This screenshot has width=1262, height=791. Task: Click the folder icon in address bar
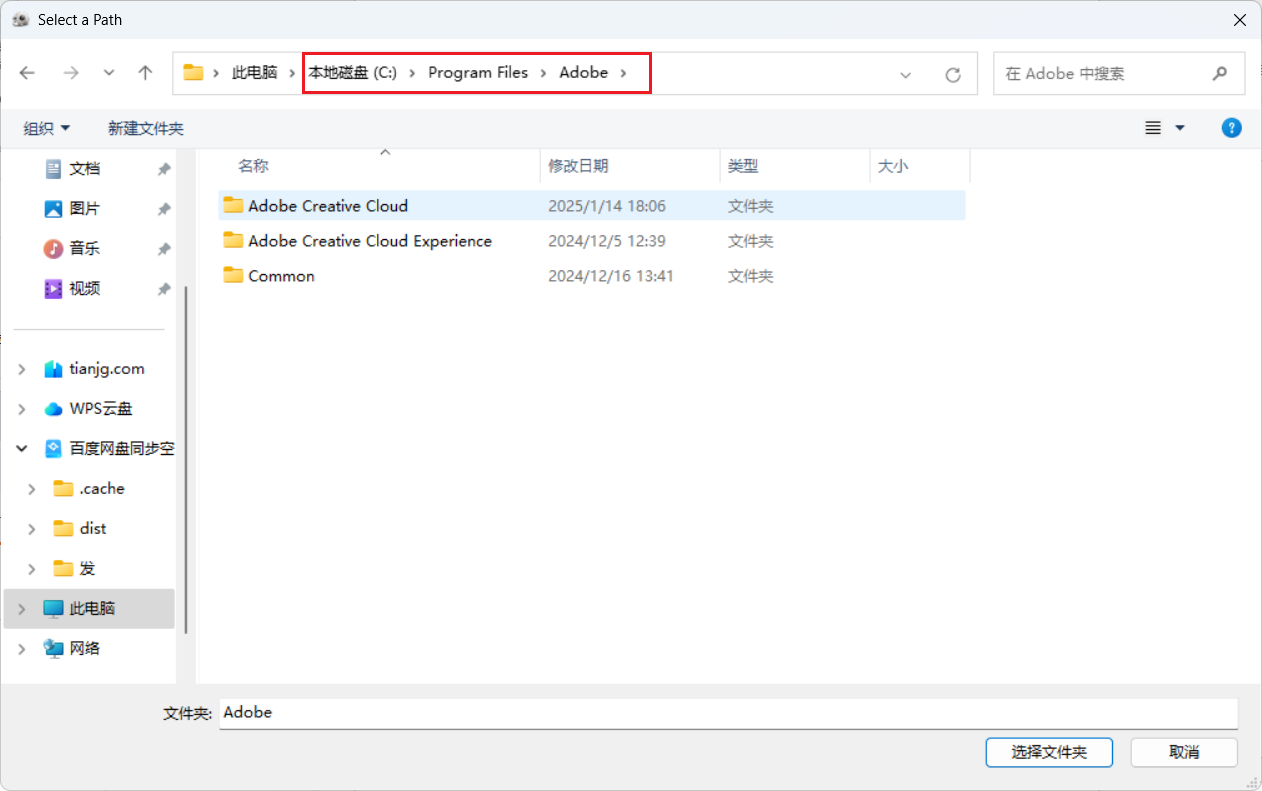[193, 73]
